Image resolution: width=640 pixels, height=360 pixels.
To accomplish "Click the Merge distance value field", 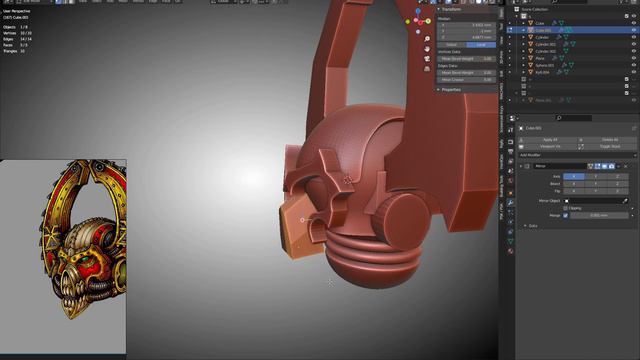I will click(599, 215).
